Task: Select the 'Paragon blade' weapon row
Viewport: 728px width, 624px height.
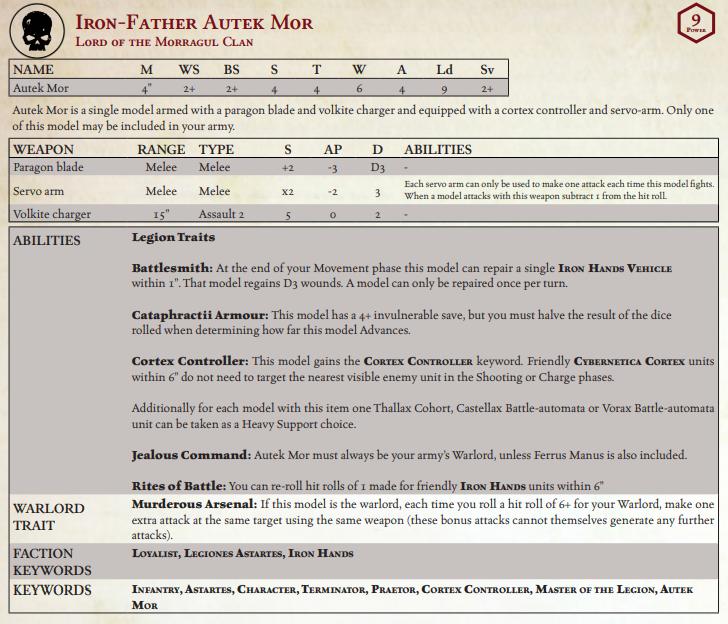Action: tap(364, 167)
